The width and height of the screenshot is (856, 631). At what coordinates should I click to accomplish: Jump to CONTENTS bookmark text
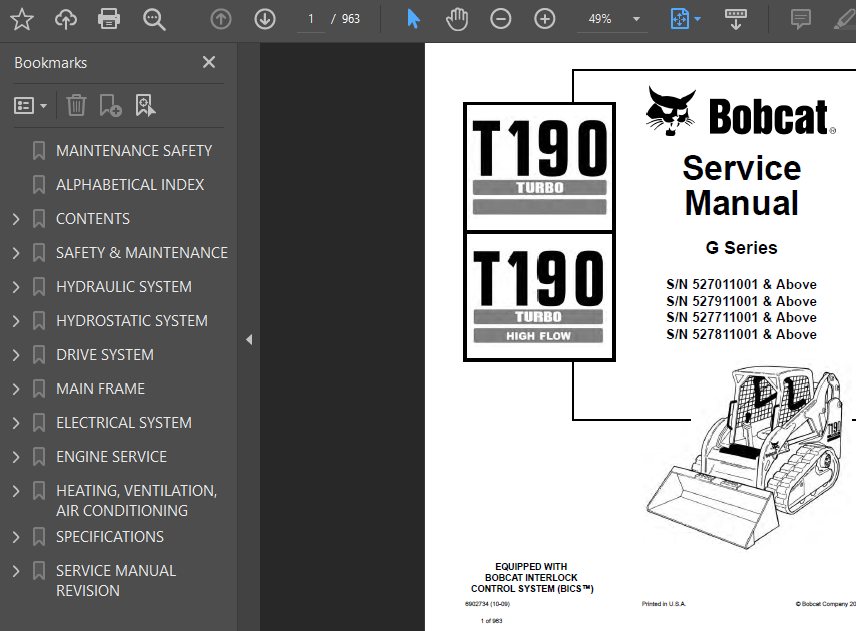[x=93, y=219]
